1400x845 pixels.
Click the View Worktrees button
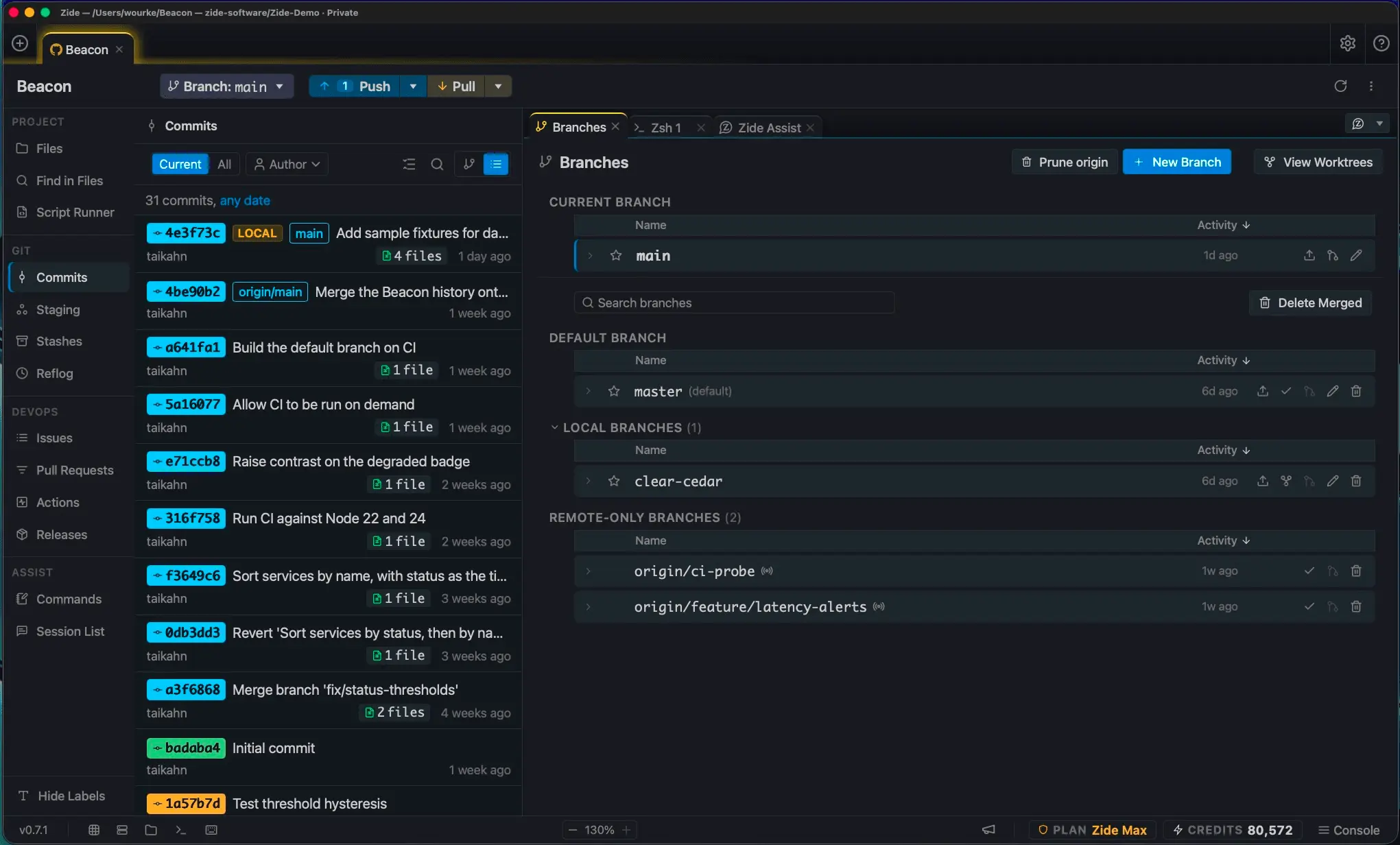pos(1318,162)
